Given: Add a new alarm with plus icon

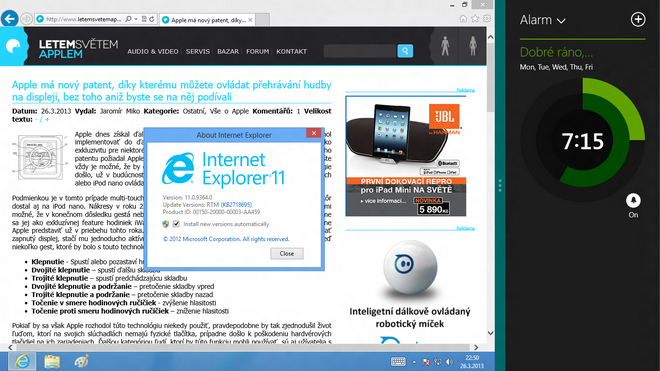Looking at the screenshot, I should pyautogui.click(x=638, y=19).
